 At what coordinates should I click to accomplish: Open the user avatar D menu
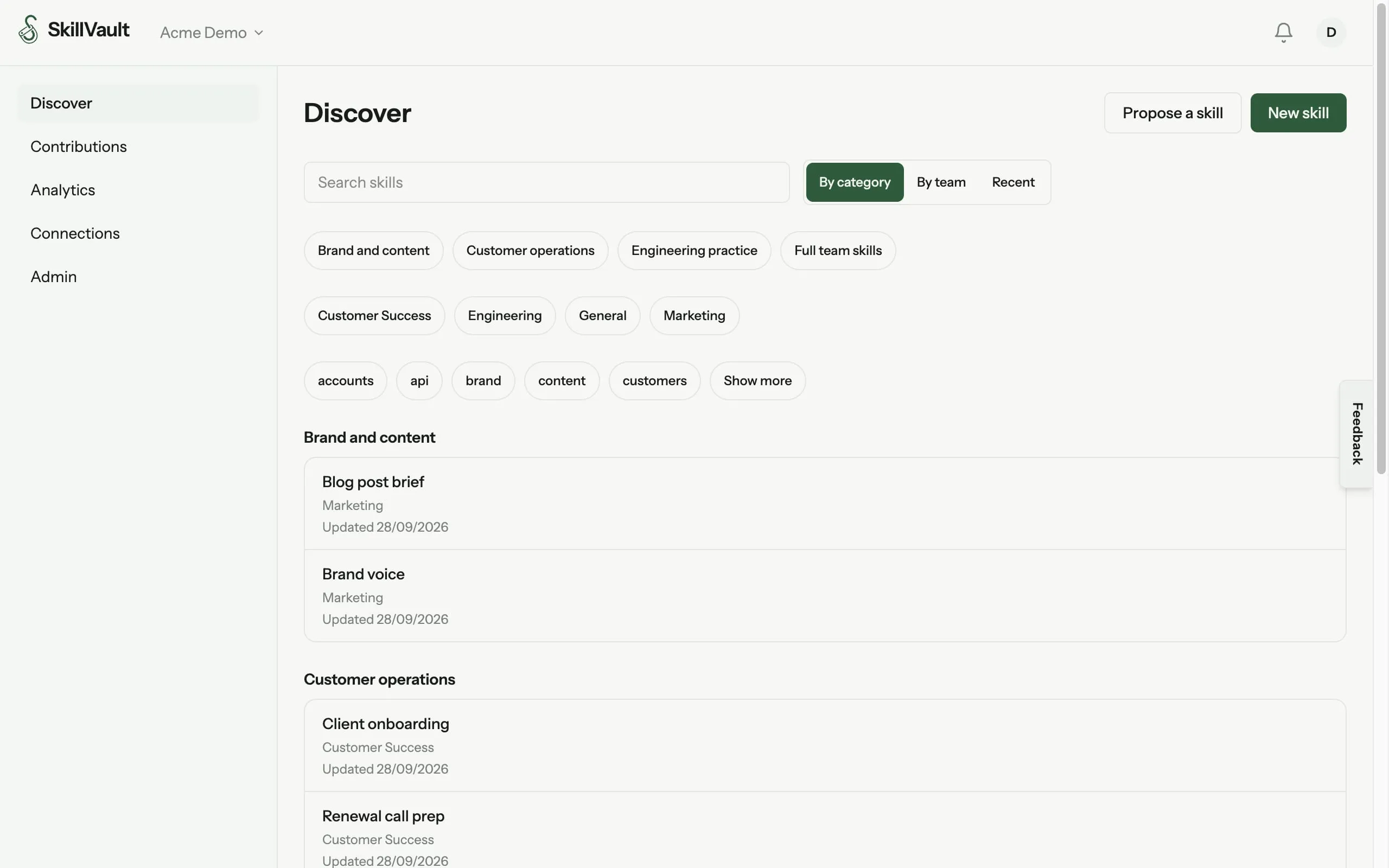[x=1331, y=32]
